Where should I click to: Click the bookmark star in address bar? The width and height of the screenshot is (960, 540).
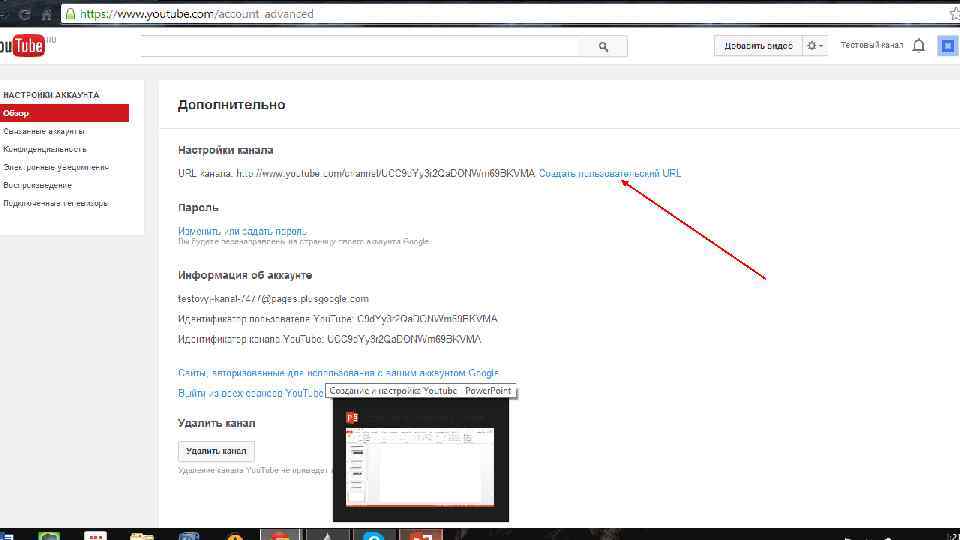coord(954,13)
